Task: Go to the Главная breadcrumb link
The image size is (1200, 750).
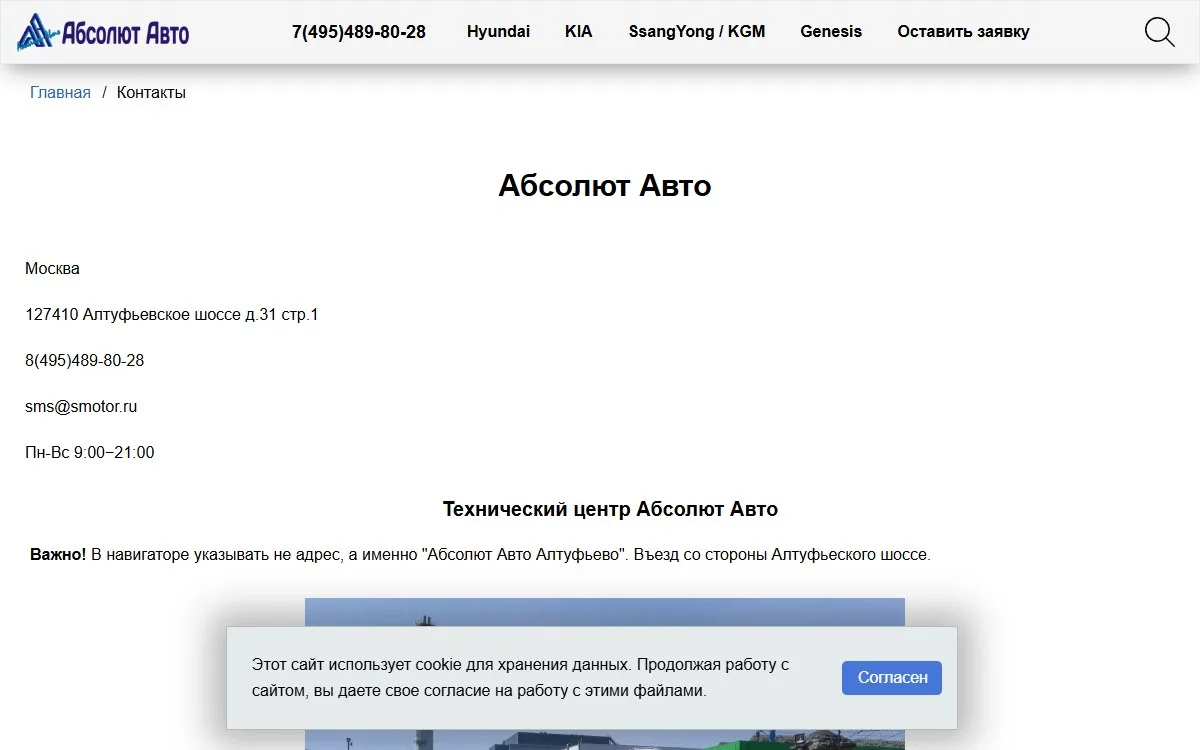Action: [x=60, y=93]
